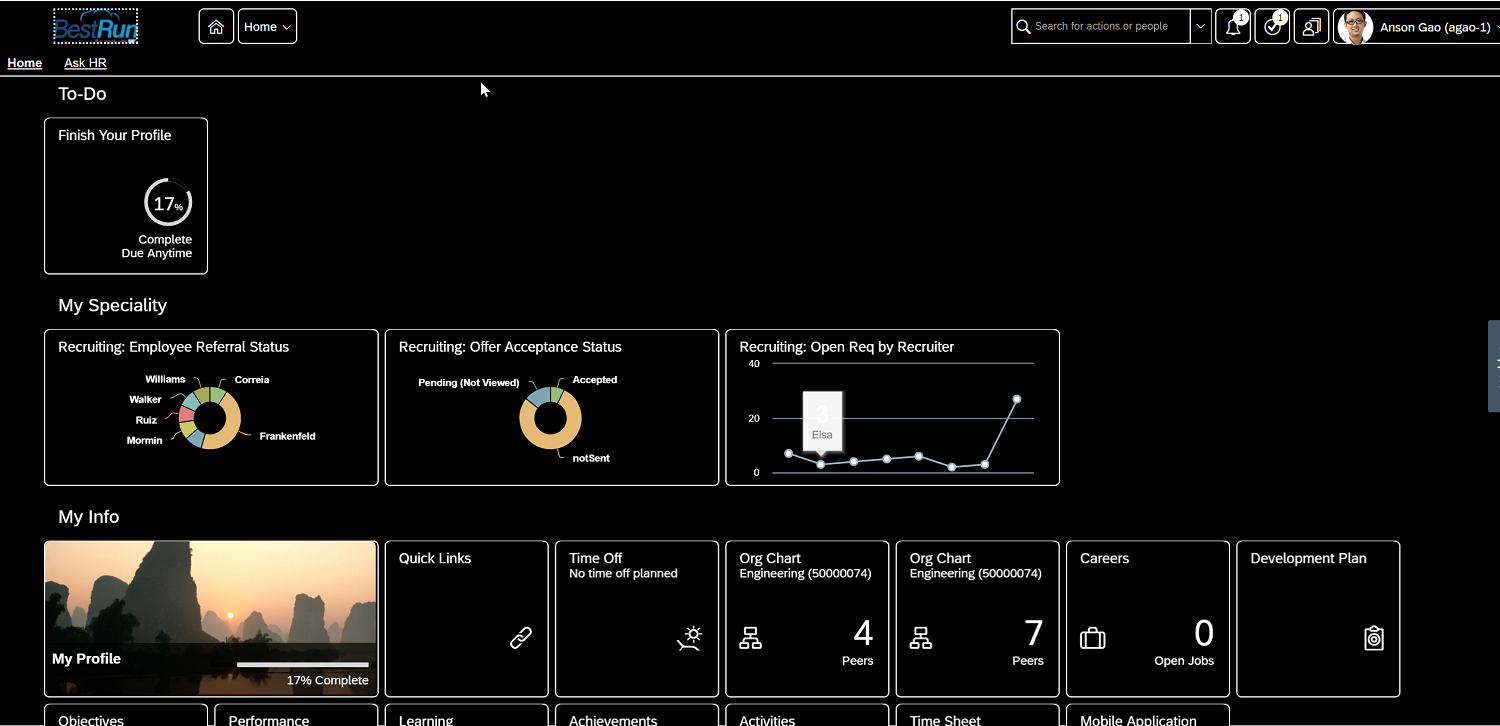Click the Correia label in referral chart
The width and height of the screenshot is (1500, 726).
point(252,380)
